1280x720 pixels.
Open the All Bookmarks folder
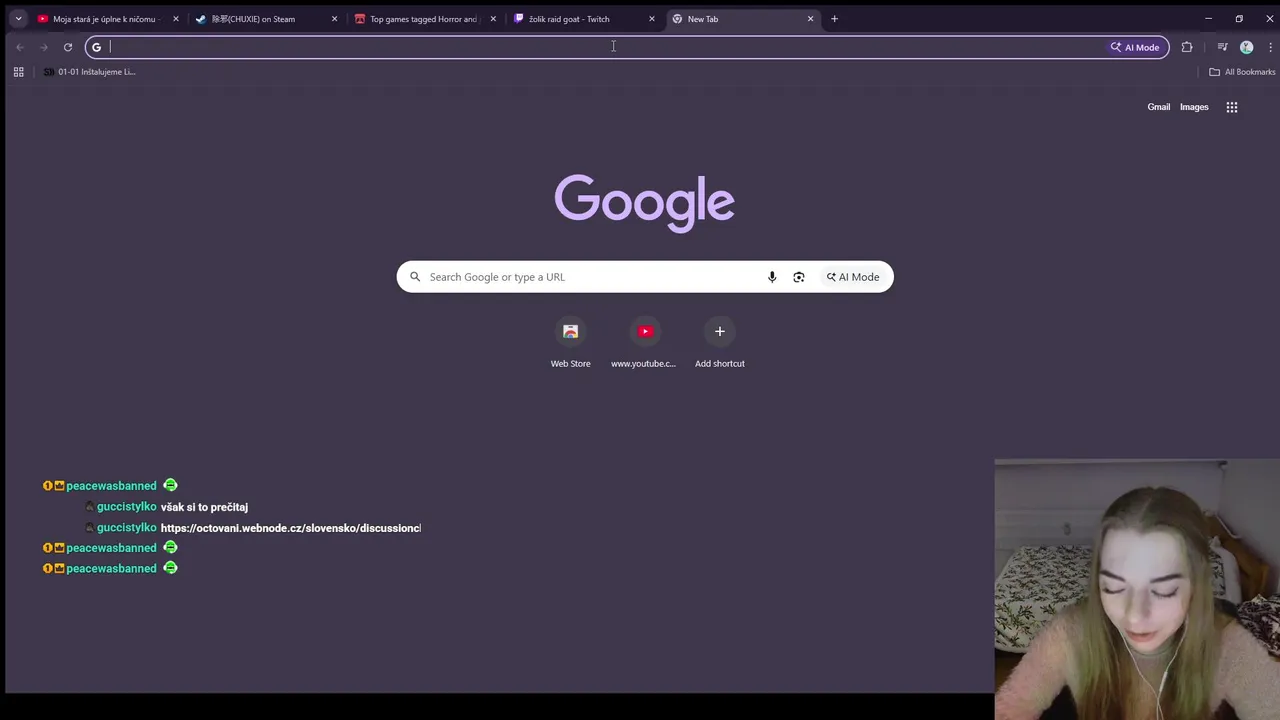(x=1242, y=72)
